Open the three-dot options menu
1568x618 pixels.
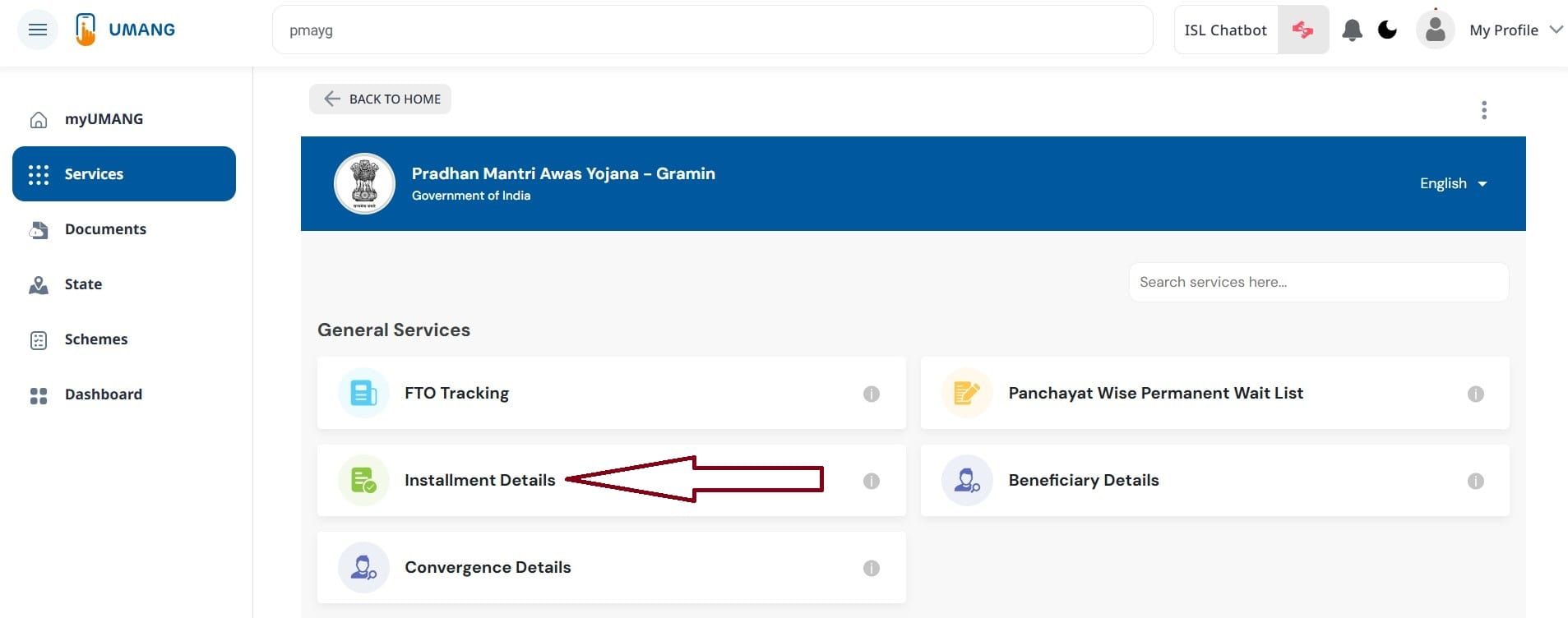pos(1484,110)
